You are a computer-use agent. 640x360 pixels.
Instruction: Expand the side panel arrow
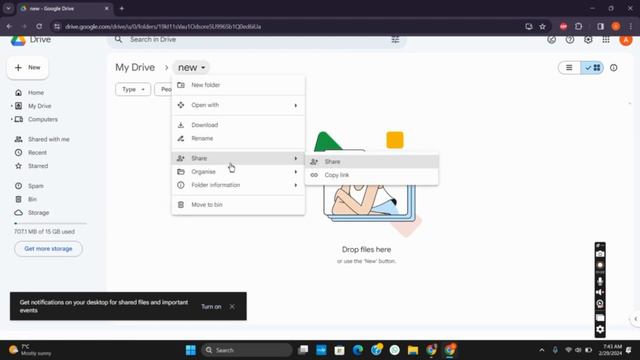tap(636, 319)
